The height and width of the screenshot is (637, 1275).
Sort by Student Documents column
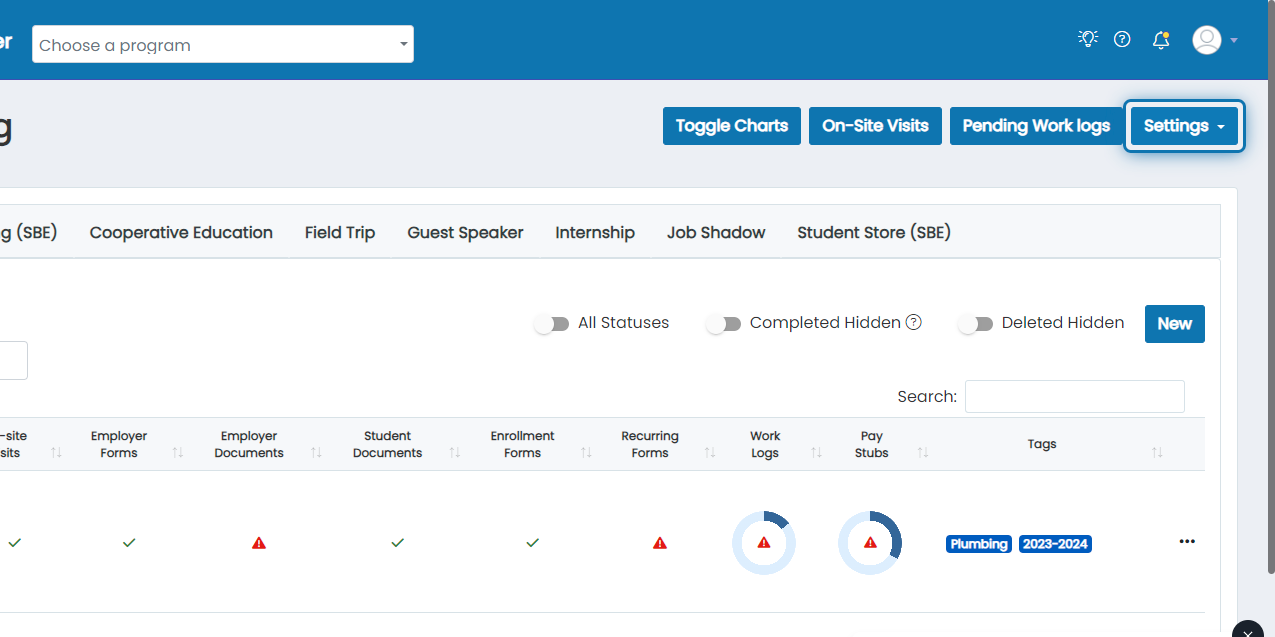[454, 453]
